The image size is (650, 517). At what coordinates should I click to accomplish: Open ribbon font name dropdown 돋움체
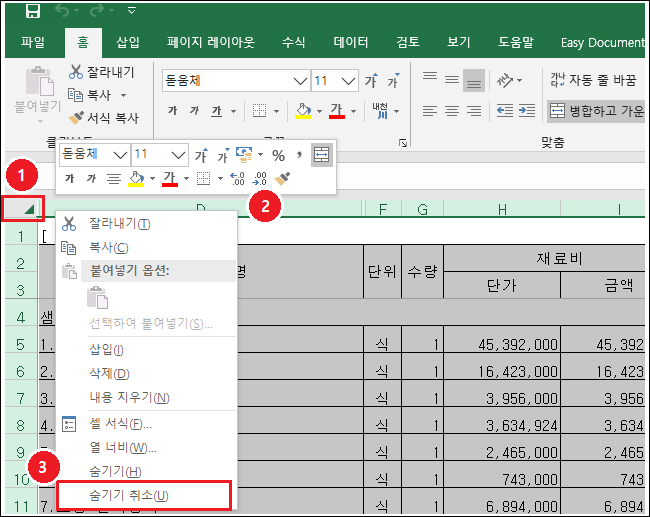[x=300, y=80]
